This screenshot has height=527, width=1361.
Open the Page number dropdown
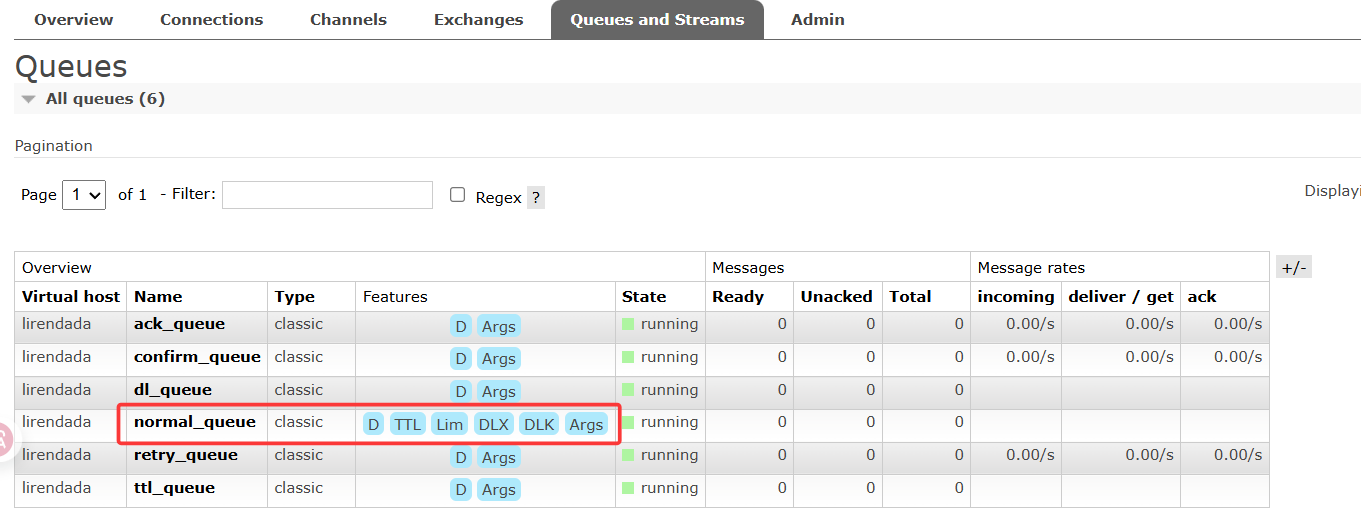(84, 195)
